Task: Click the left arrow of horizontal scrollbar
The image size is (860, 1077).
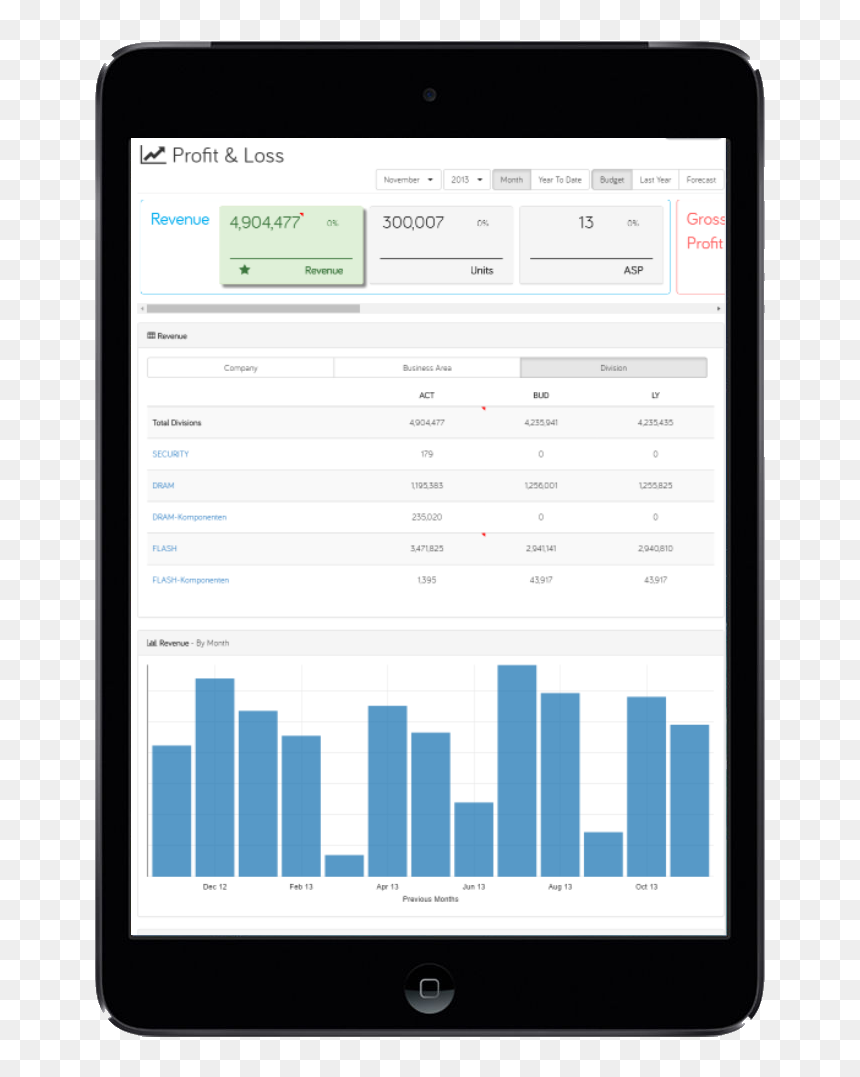Action: [x=142, y=308]
